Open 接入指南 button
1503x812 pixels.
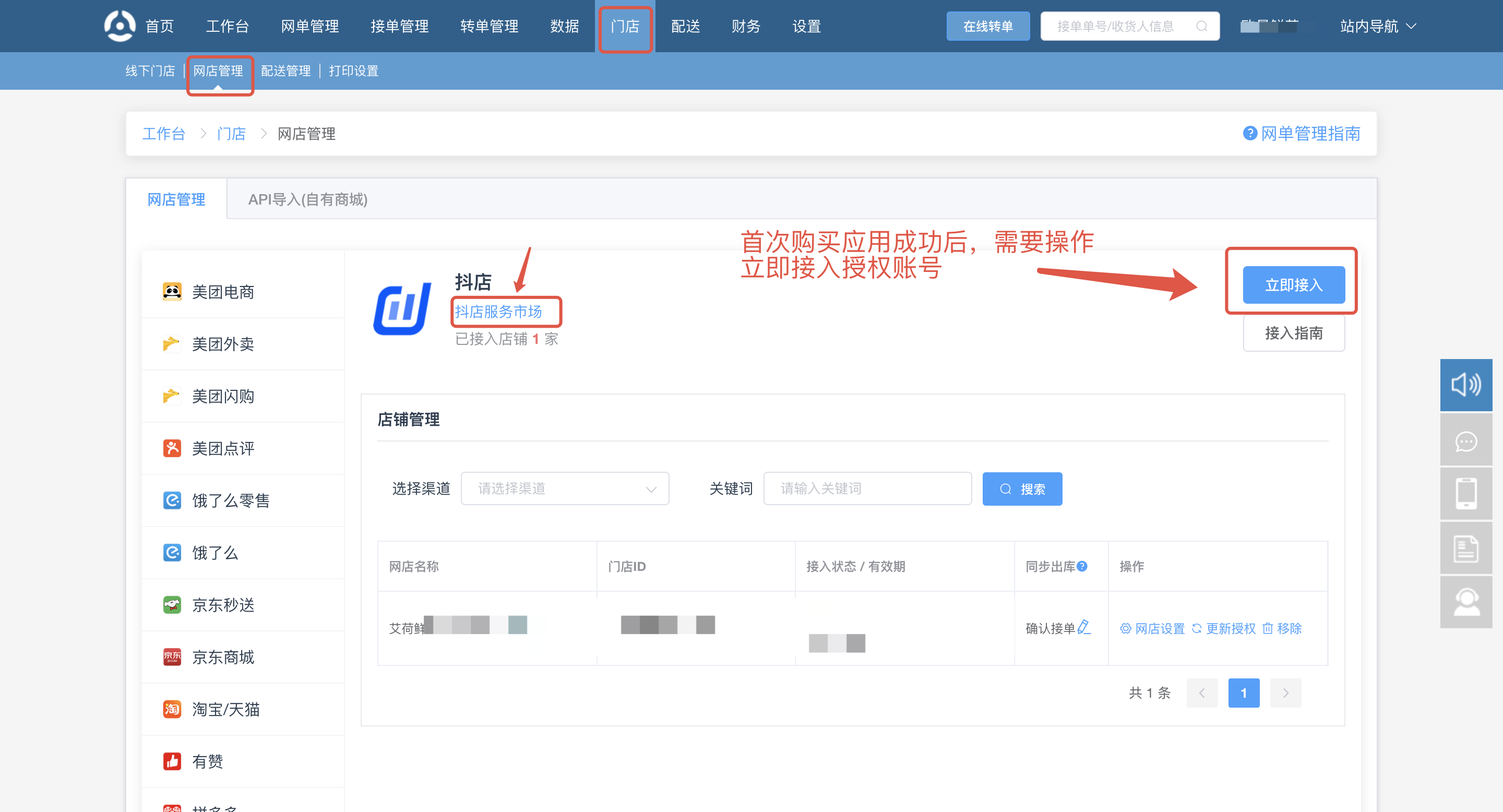pyautogui.click(x=1294, y=333)
